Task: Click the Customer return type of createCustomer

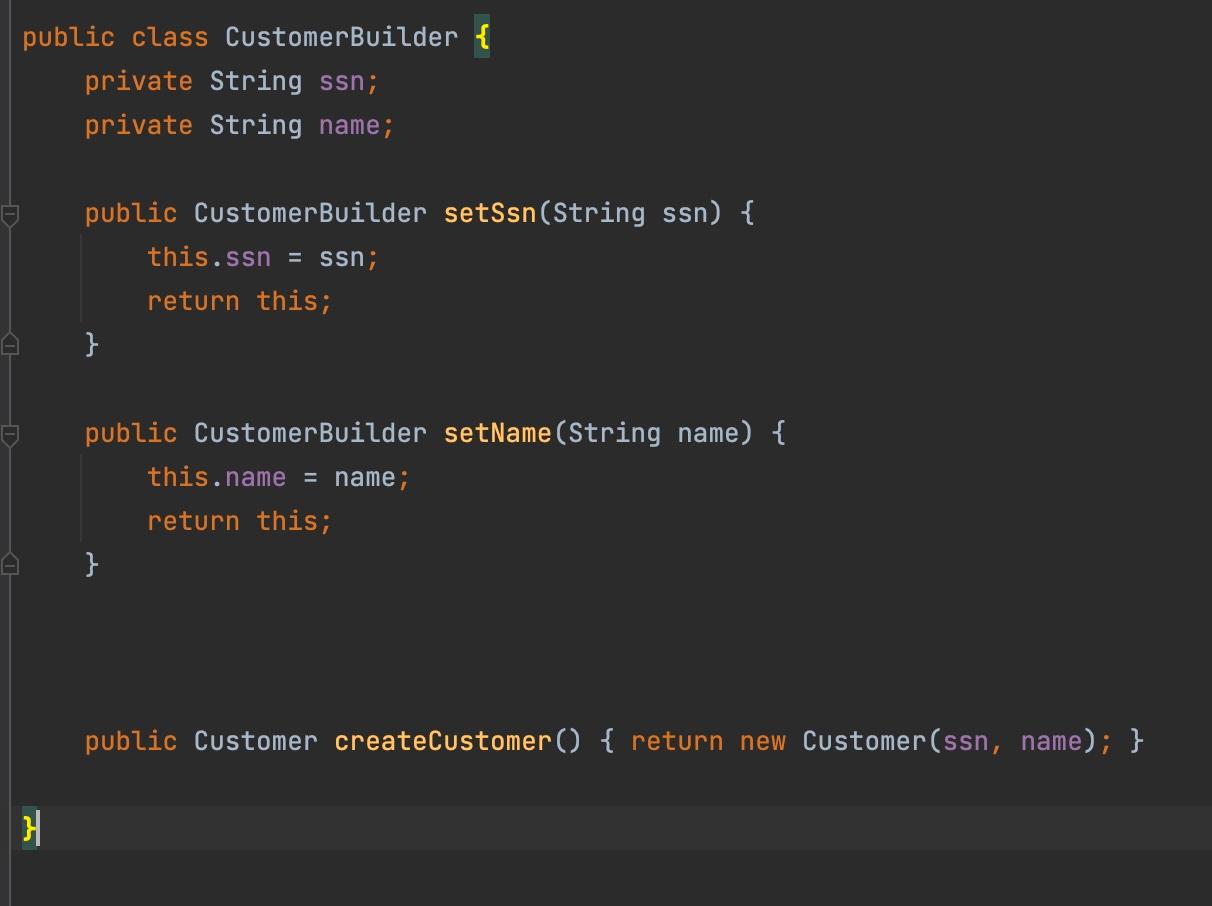Action: coord(255,740)
